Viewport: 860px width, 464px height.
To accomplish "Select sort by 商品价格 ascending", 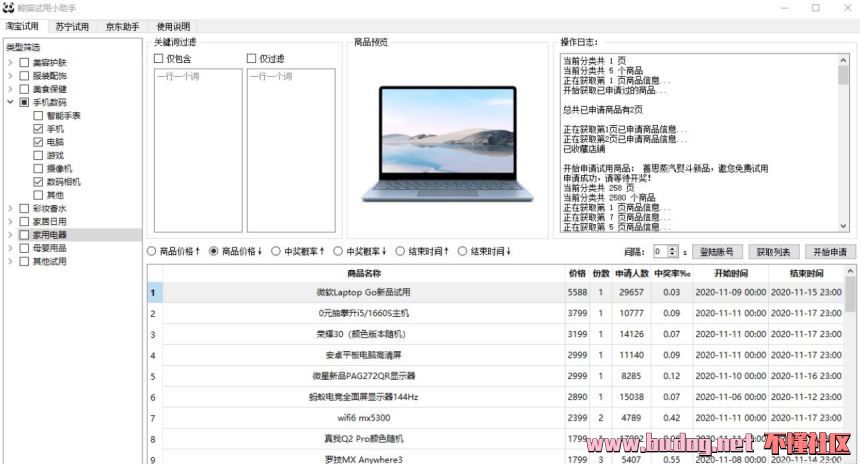I will tap(151, 251).
